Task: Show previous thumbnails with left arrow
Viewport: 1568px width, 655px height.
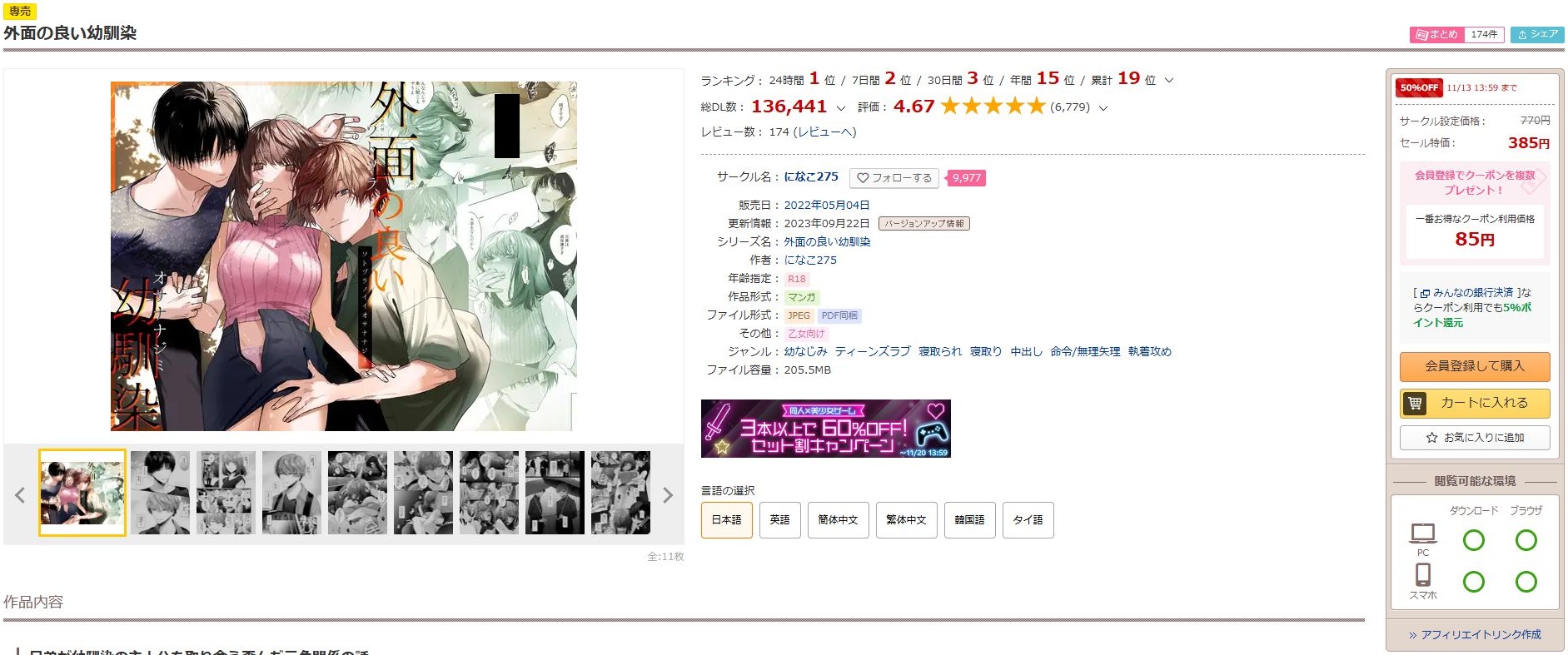Action: click(x=20, y=495)
